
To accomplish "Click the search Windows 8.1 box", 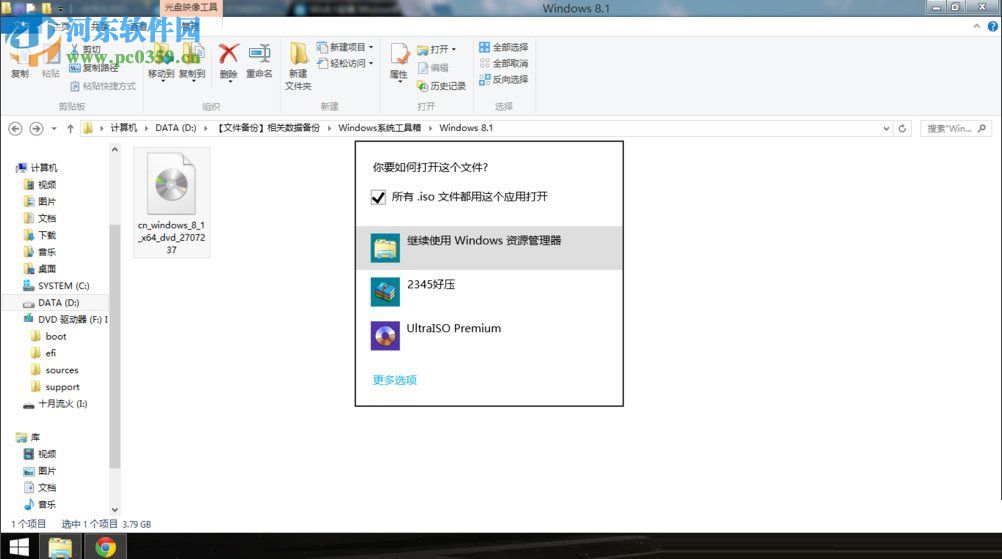I will [x=956, y=128].
